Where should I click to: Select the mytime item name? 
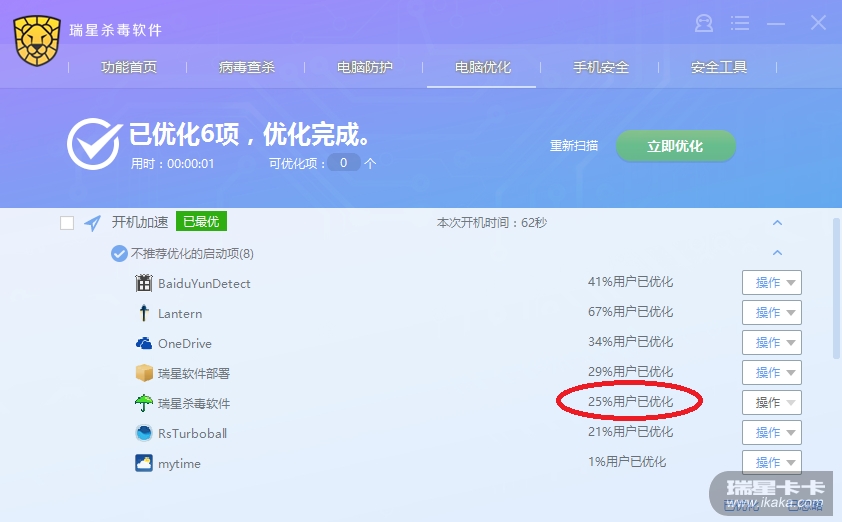179,464
